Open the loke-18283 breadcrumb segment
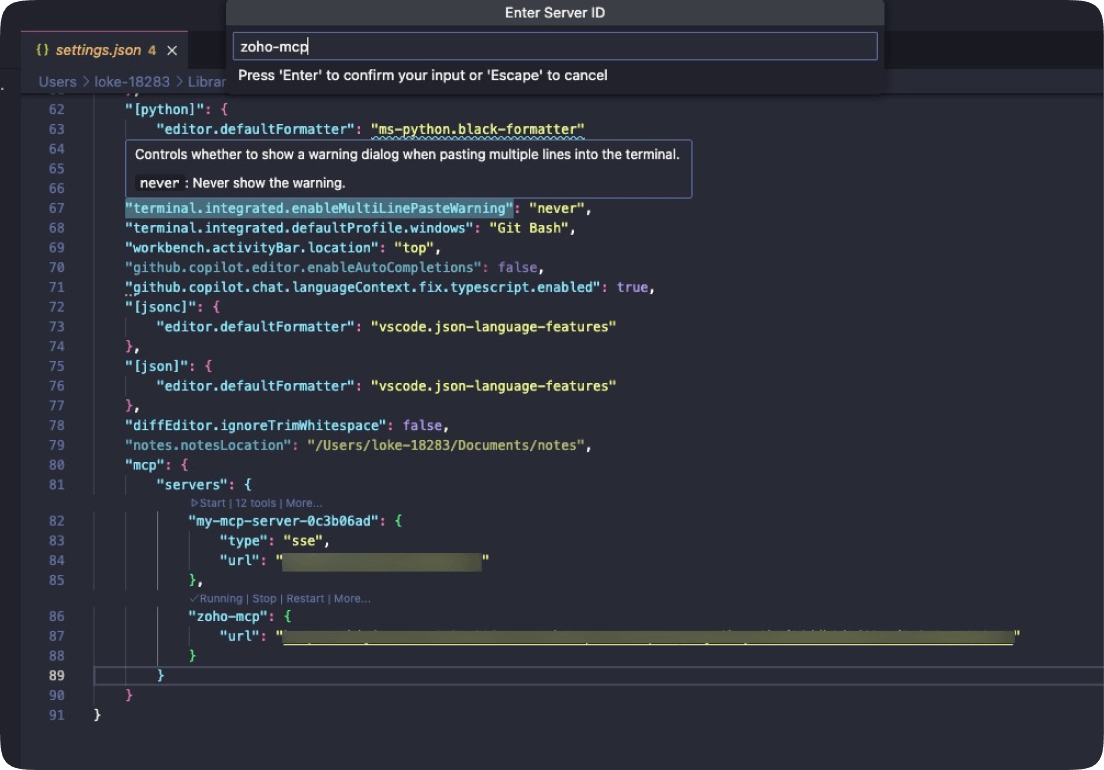Image resolution: width=1104 pixels, height=770 pixels. 132,82
